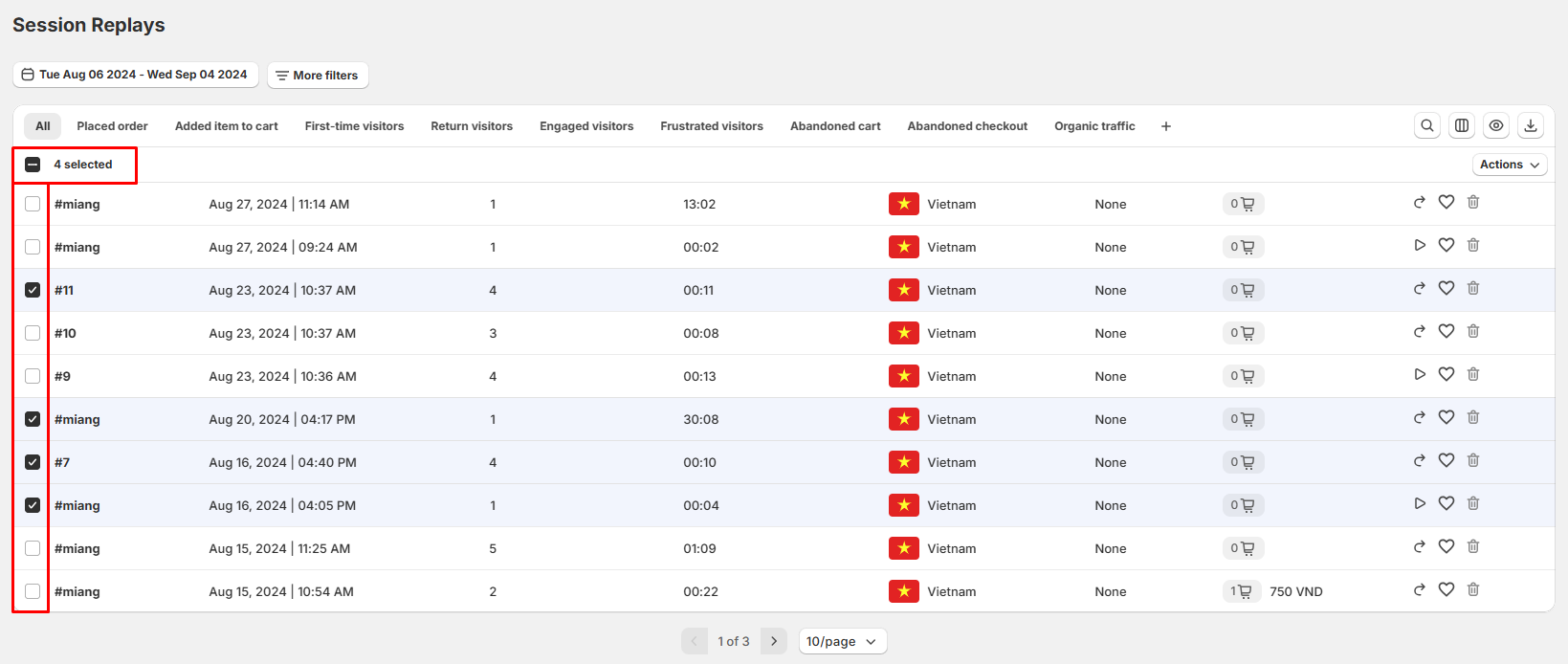Go to the next page of results
The height and width of the screenshot is (664, 1568).
point(773,641)
